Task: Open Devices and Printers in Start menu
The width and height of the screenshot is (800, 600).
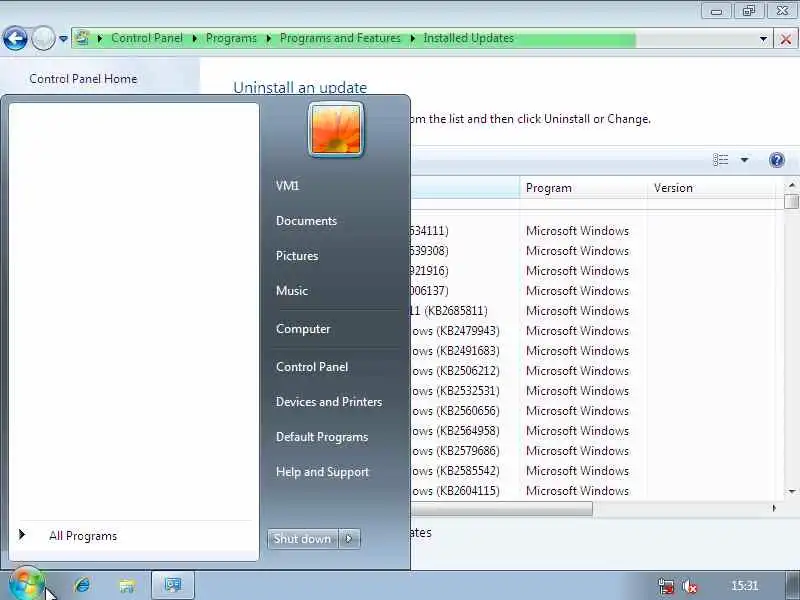Action: [x=329, y=402]
